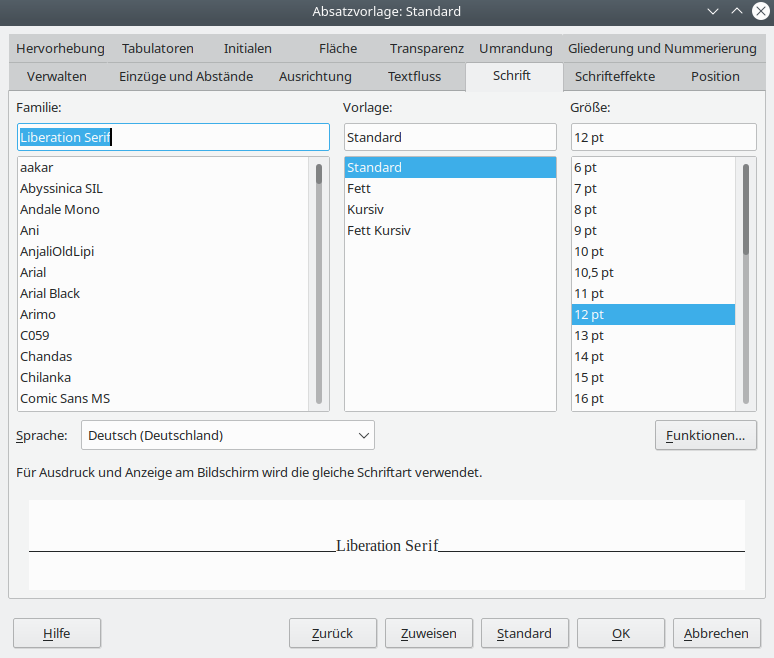The width and height of the screenshot is (774, 658).
Task: Click the Familie font name input field
Action: (173, 137)
